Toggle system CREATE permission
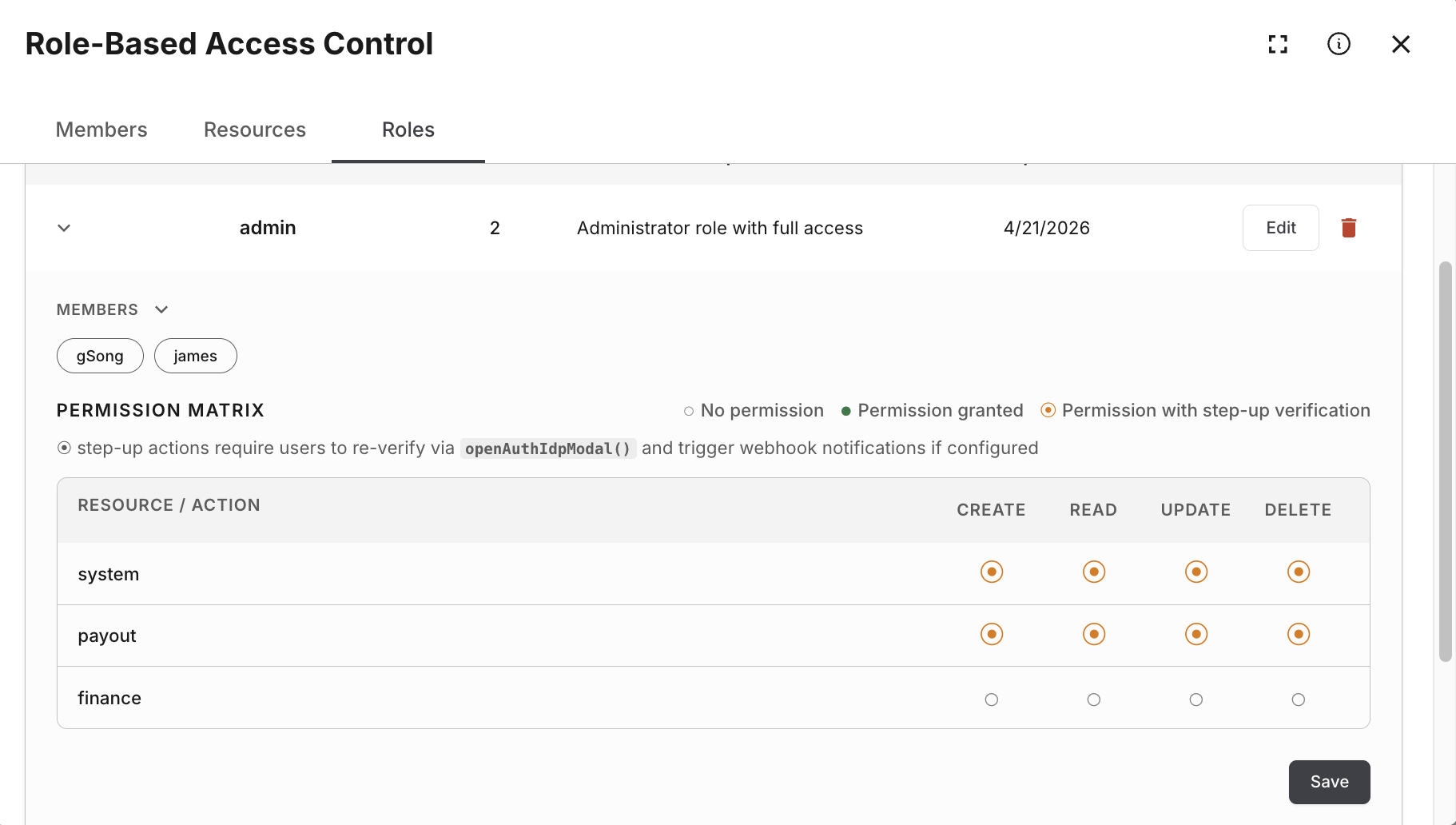1456x825 pixels. tap(992, 572)
